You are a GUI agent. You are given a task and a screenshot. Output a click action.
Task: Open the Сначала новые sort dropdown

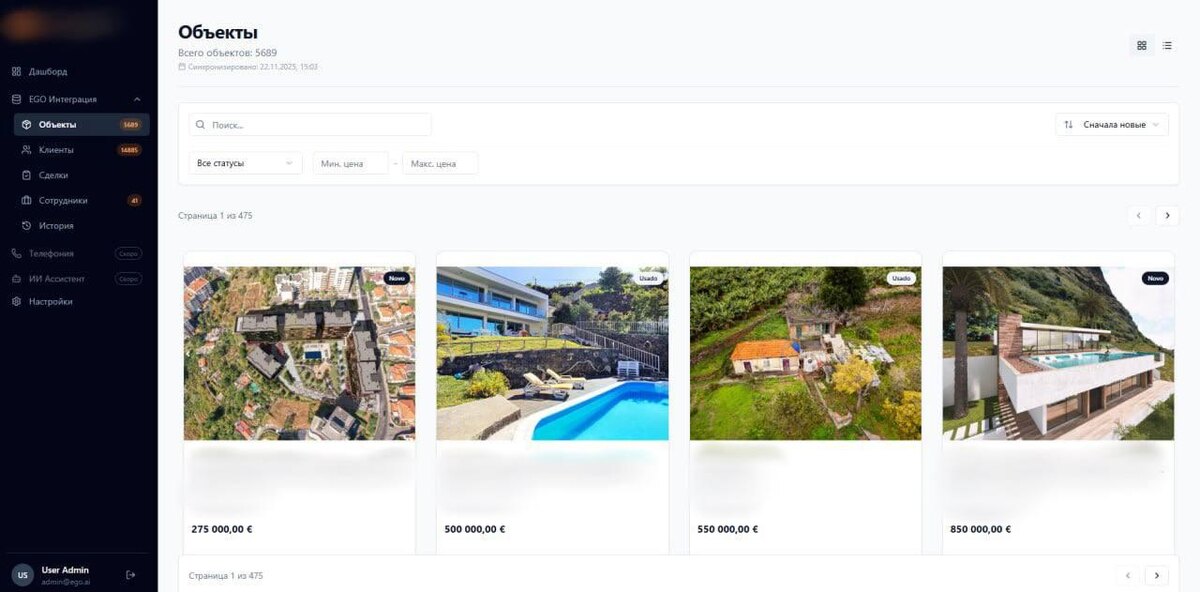tap(1112, 125)
